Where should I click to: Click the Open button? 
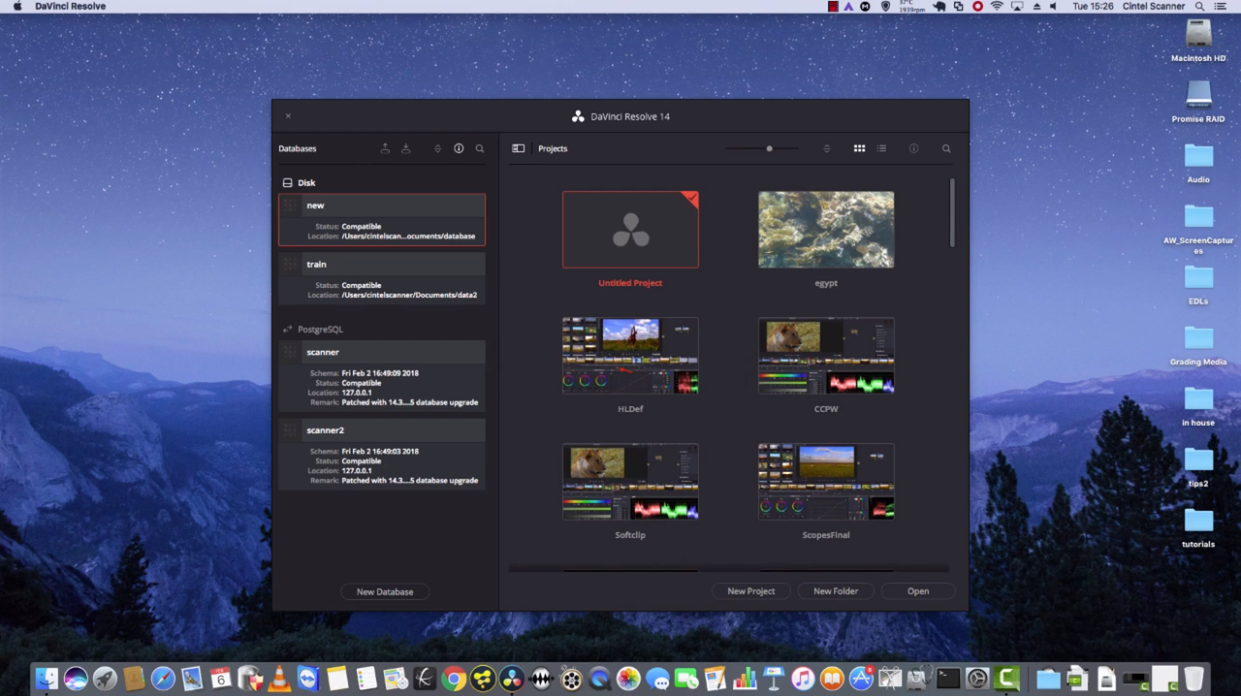(x=918, y=591)
